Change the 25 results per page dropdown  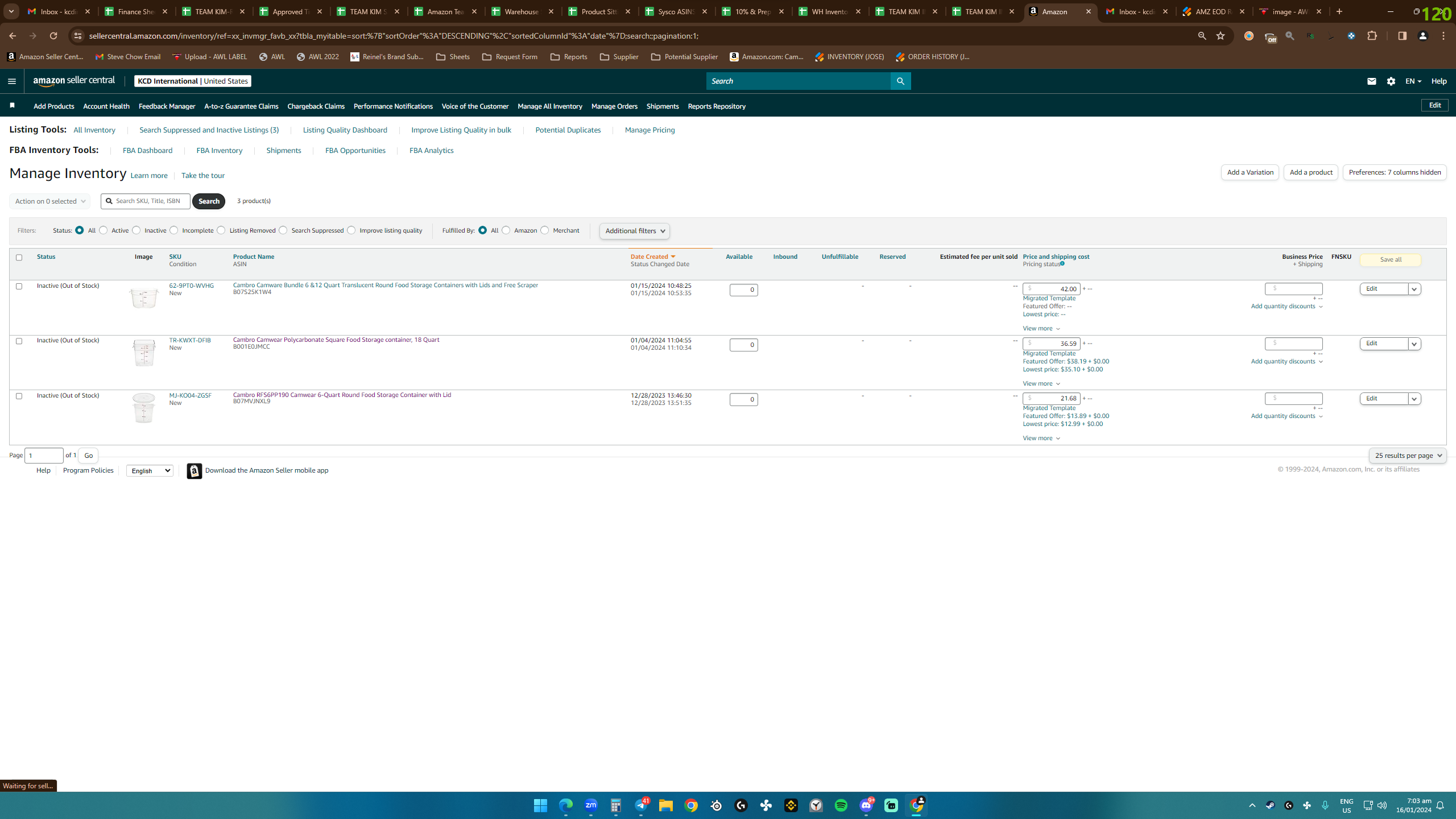tap(1407, 456)
